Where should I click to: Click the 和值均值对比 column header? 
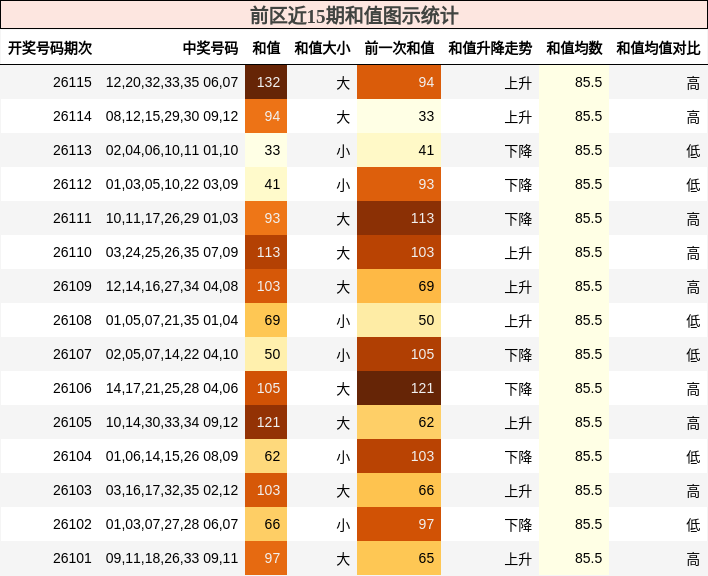click(x=658, y=48)
